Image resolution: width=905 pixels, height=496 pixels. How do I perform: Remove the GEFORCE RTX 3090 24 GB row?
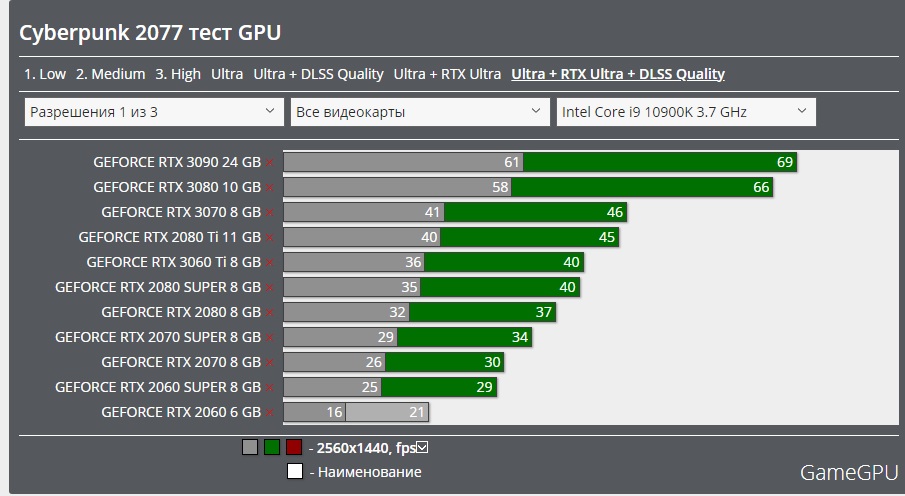269,162
